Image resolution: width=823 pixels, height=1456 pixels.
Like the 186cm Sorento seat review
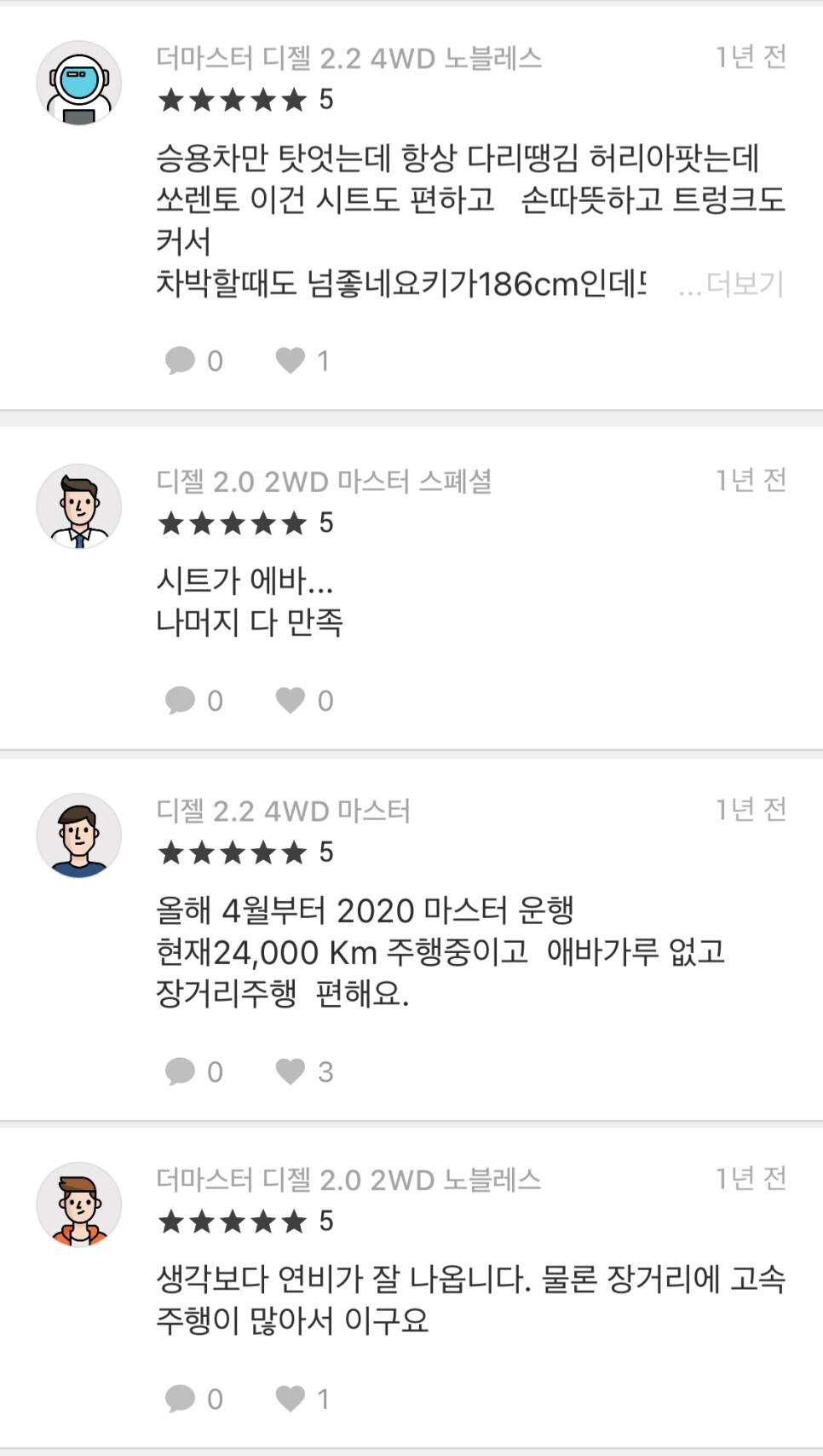tap(302, 361)
